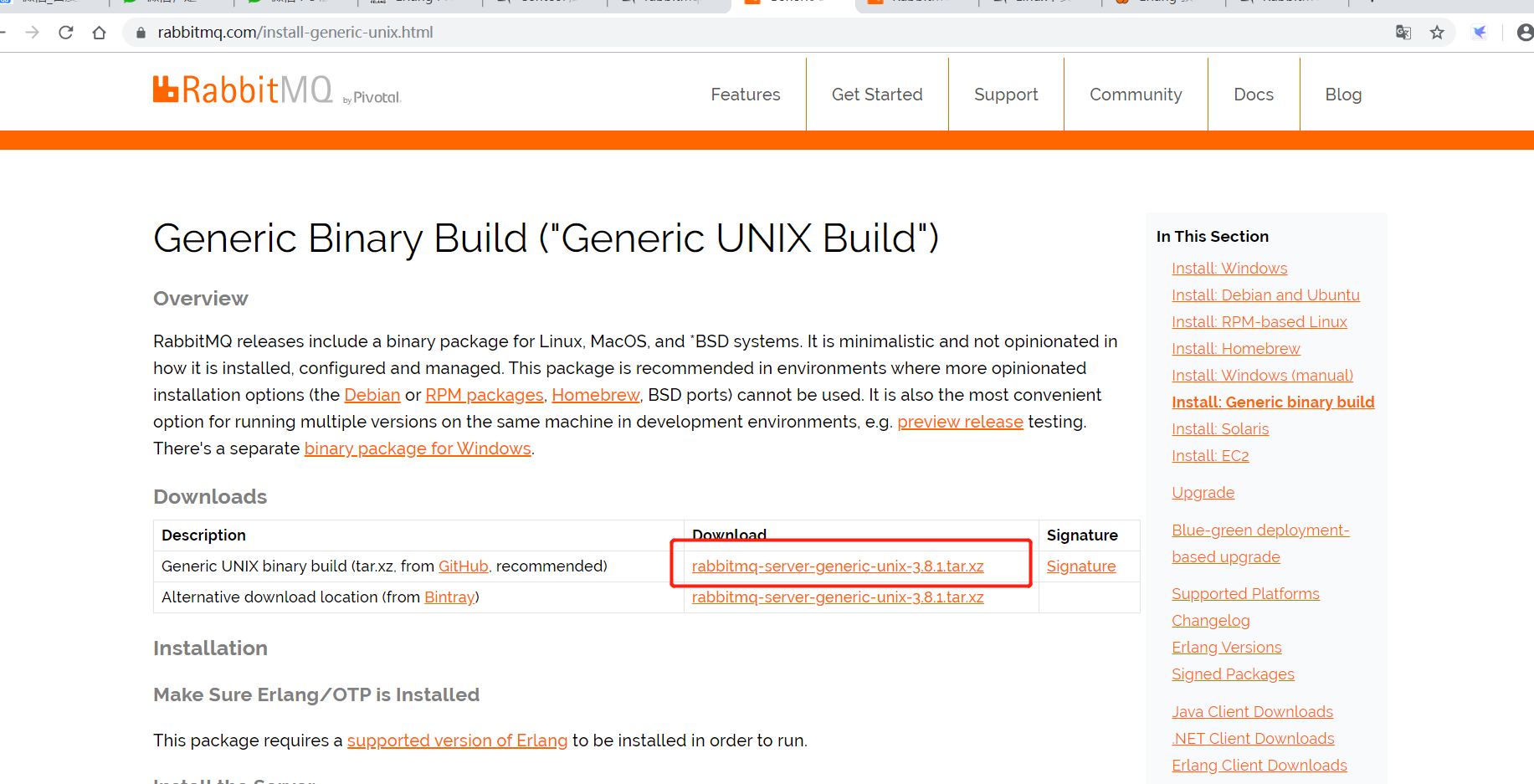
Task: Click the padlock site info icon
Action: 141,33
